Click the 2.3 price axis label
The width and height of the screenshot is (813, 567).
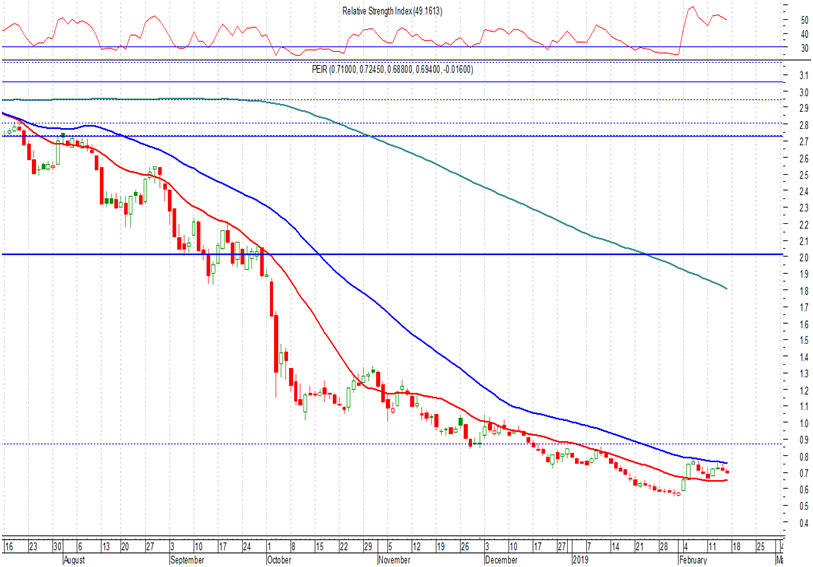804,208
